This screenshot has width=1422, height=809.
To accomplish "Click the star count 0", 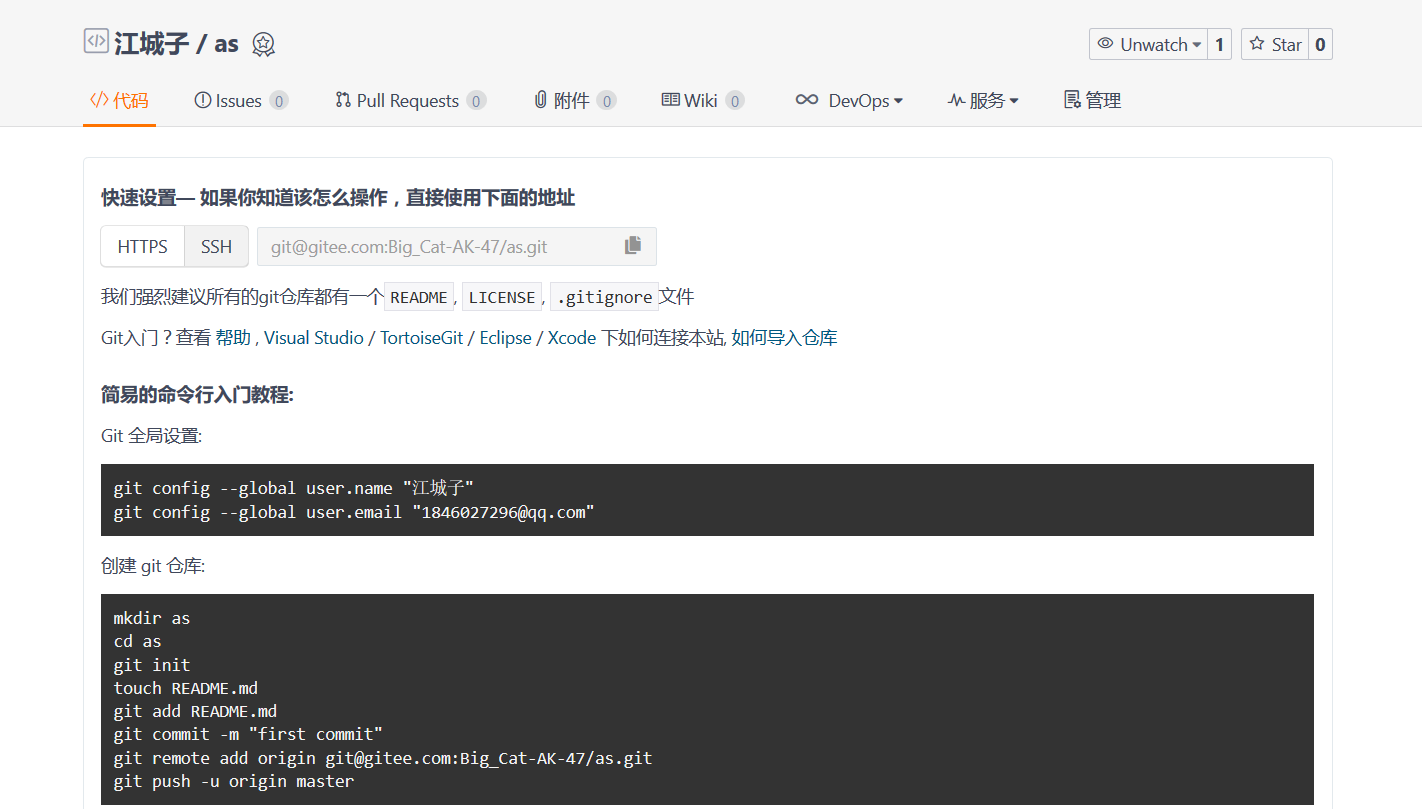I will coord(1320,44).
